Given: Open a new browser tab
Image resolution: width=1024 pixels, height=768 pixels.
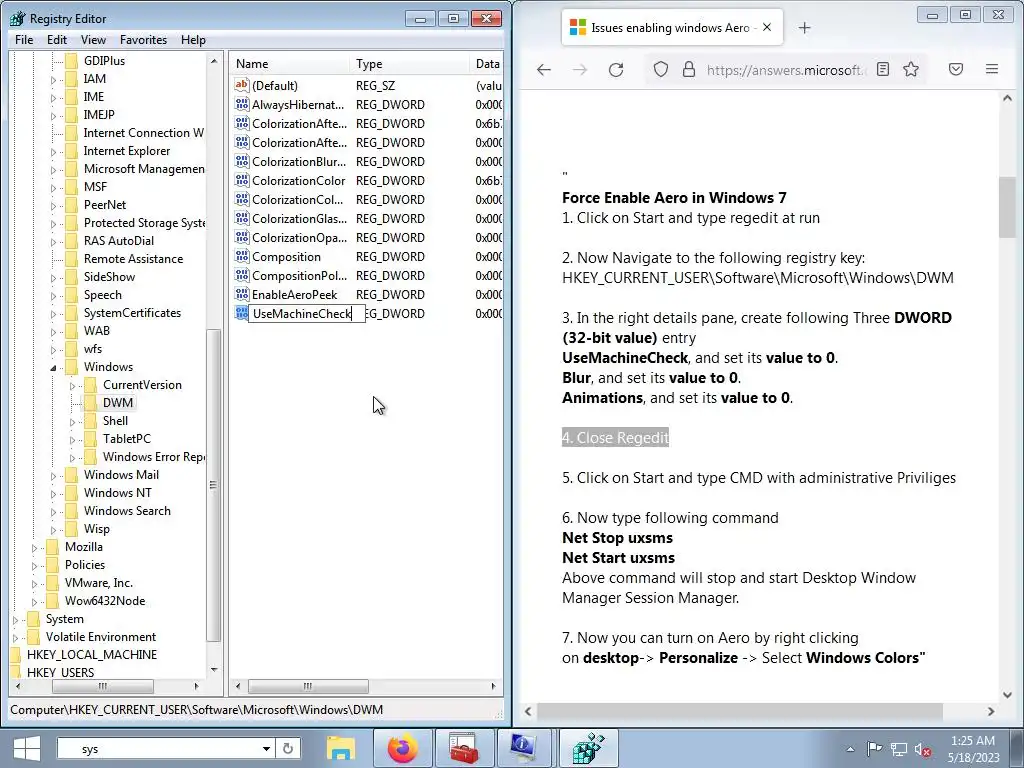Looking at the screenshot, I should pos(805,27).
